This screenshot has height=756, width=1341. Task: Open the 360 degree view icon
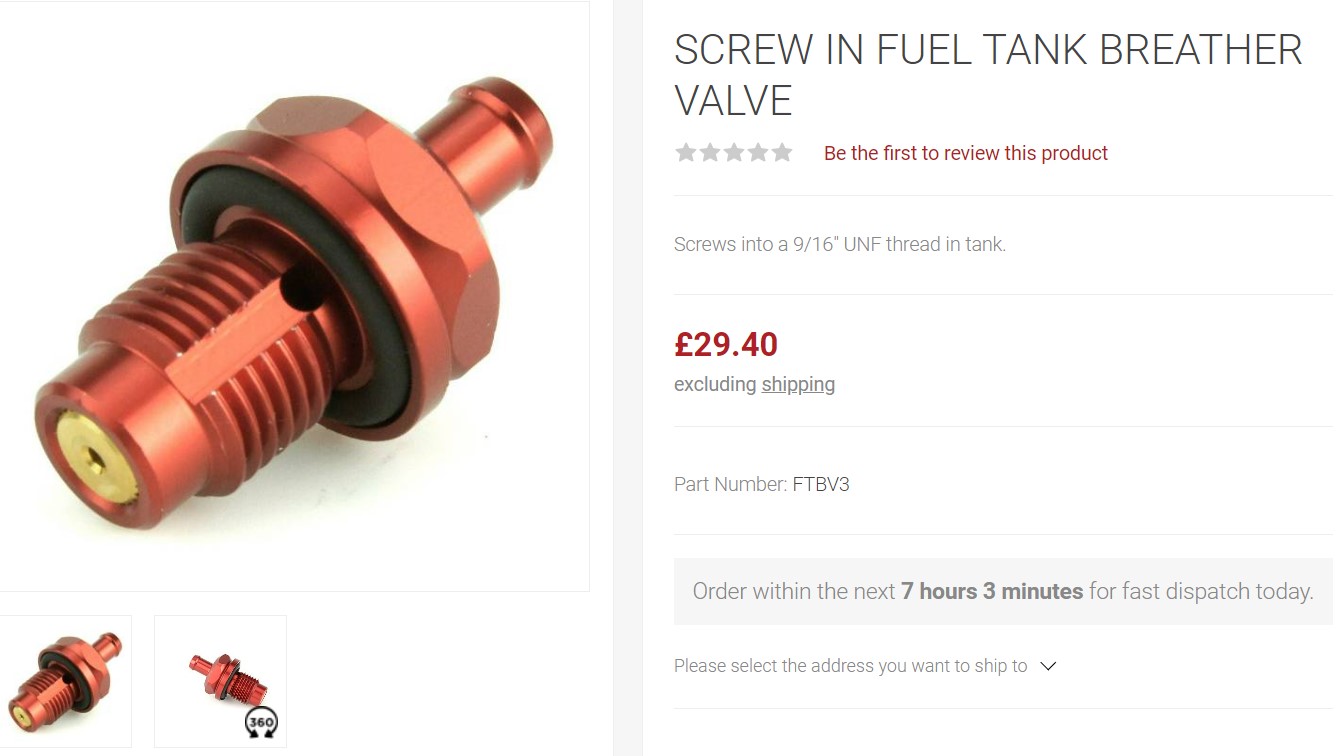tap(261, 723)
